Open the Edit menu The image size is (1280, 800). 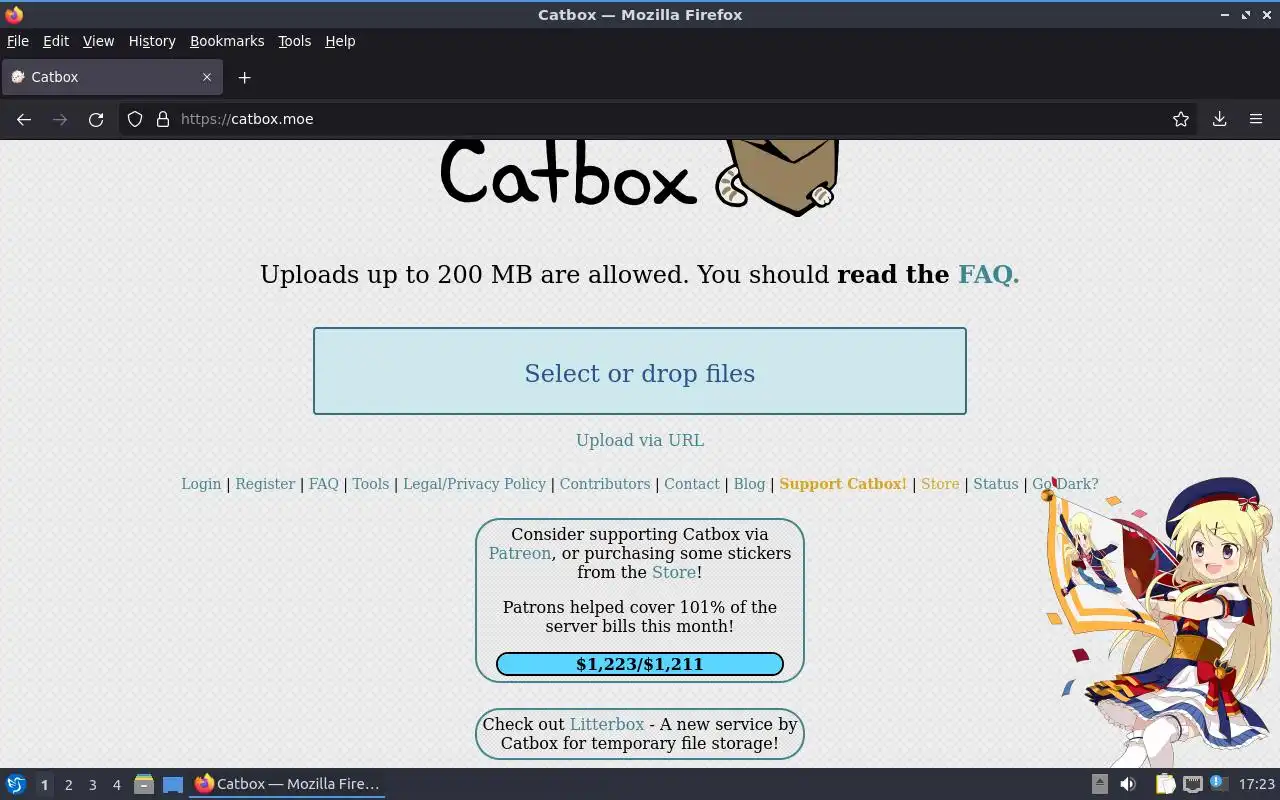(x=56, y=41)
